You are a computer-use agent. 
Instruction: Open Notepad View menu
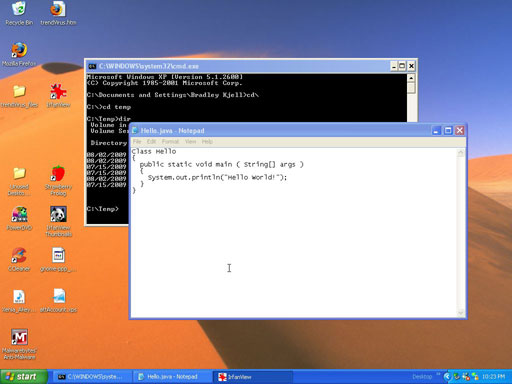tap(191, 142)
